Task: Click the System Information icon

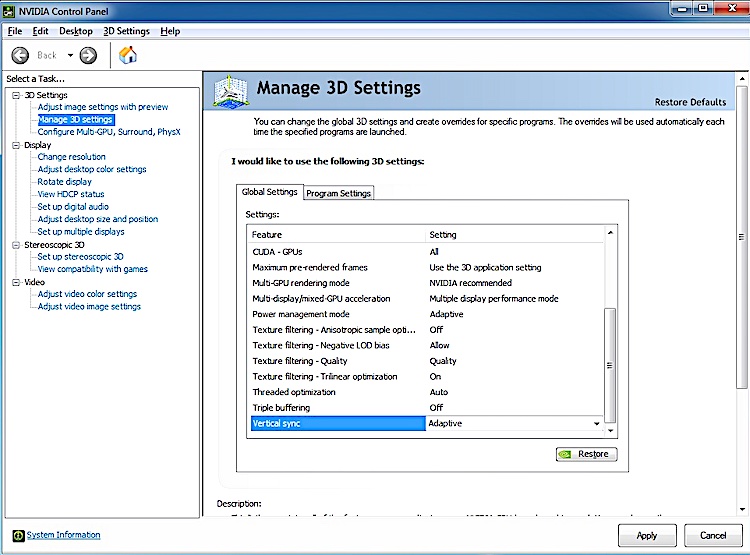Action: tap(18, 535)
